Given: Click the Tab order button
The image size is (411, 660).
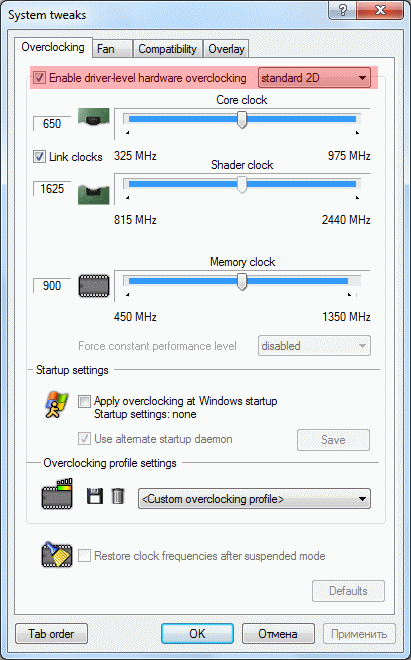Looking at the screenshot, I should pyautogui.click(x=51, y=633).
